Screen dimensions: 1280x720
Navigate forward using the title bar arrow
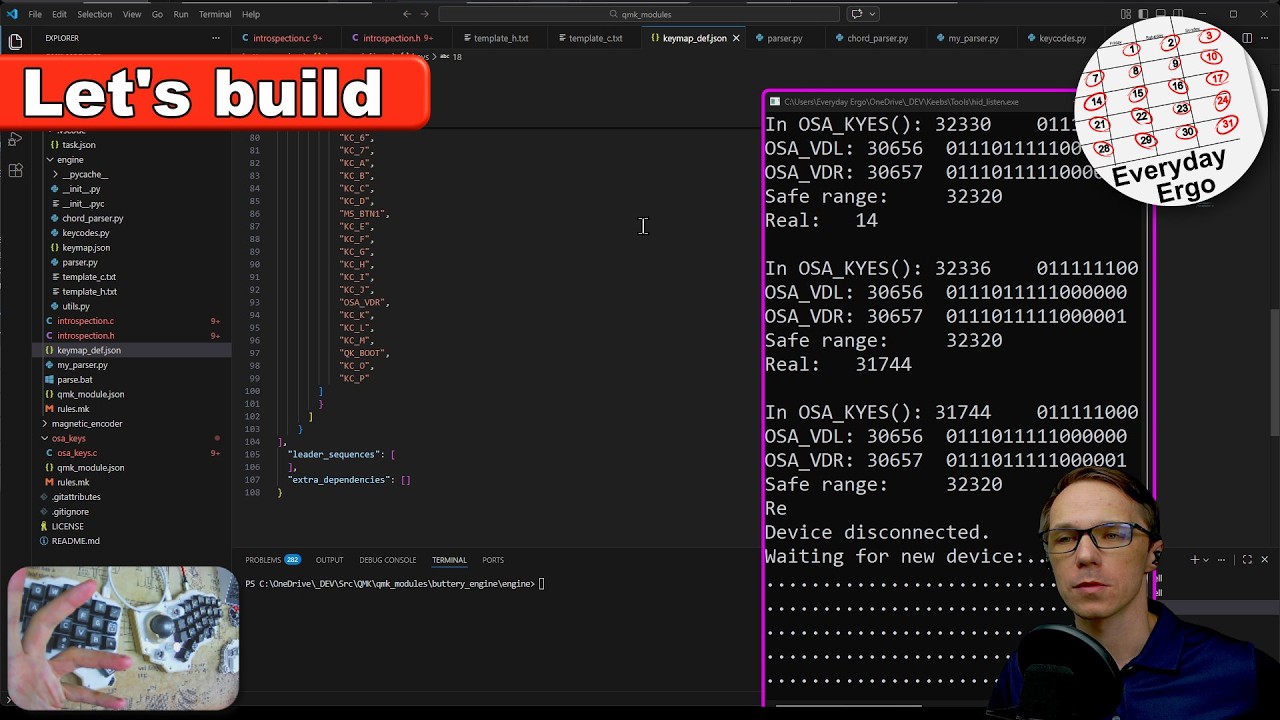(425, 14)
